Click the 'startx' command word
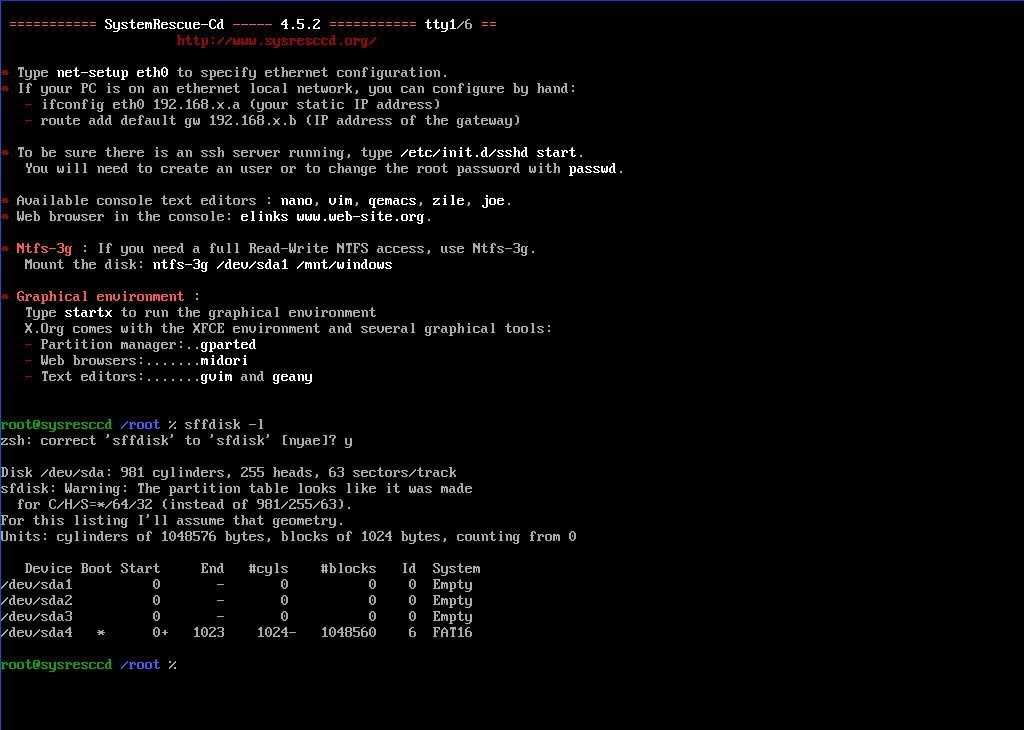 88,313
